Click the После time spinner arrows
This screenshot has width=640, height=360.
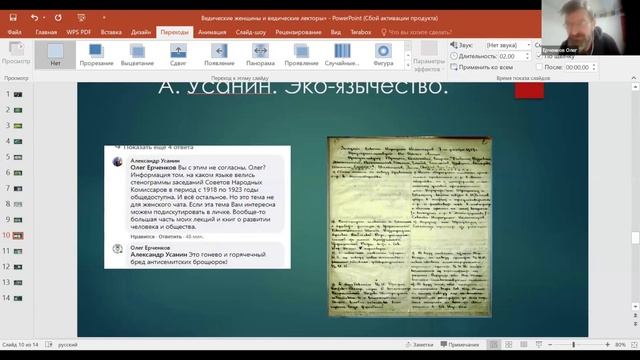594,67
